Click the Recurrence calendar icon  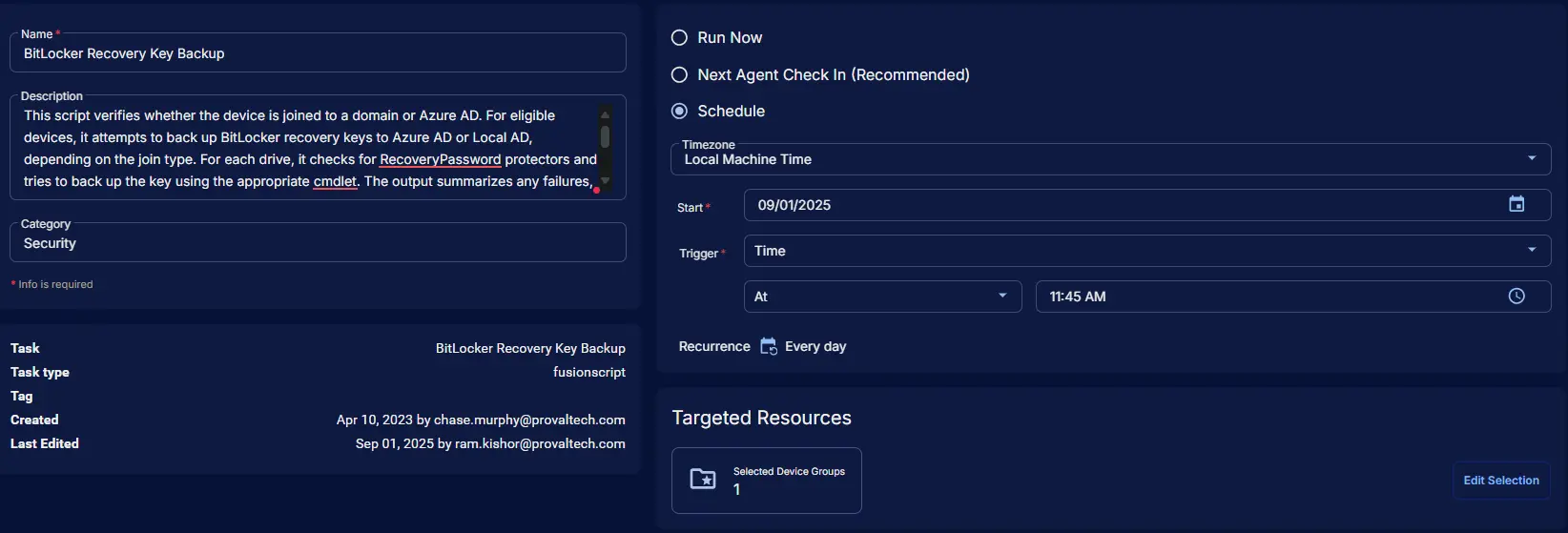[x=768, y=347]
